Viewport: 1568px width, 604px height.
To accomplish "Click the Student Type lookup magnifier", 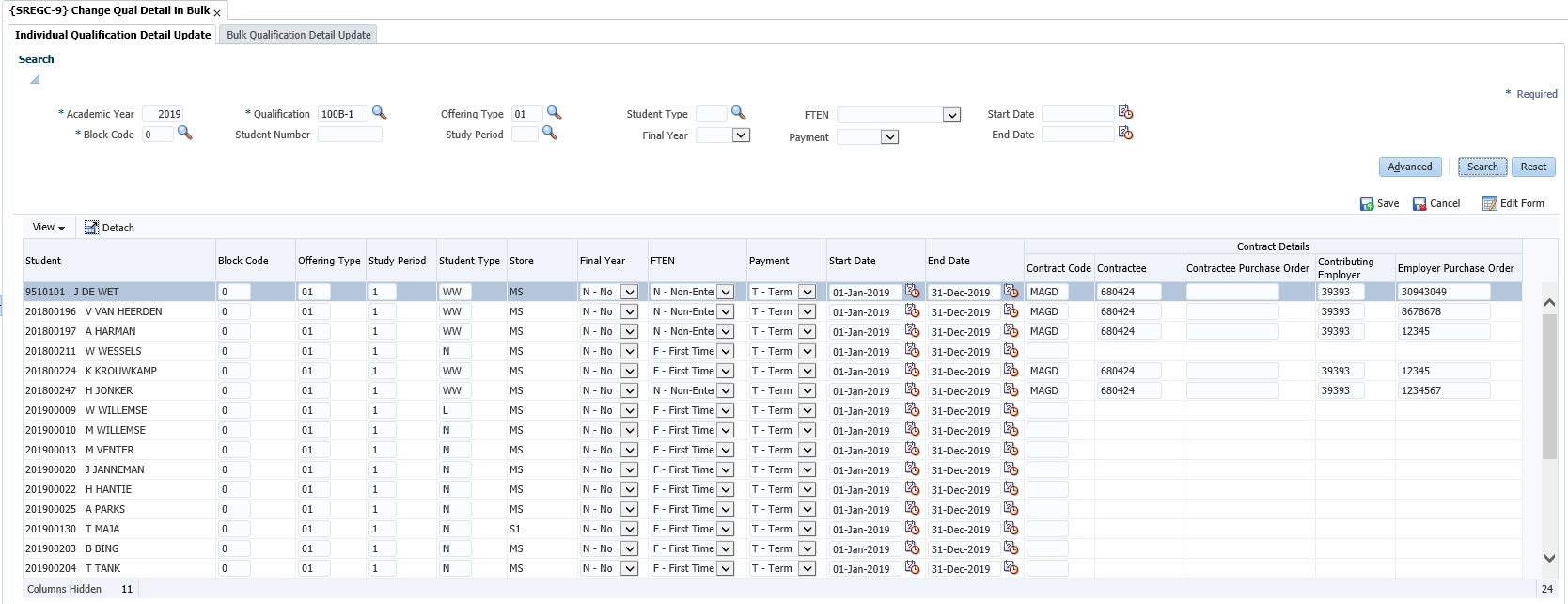I will click(x=739, y=113).
